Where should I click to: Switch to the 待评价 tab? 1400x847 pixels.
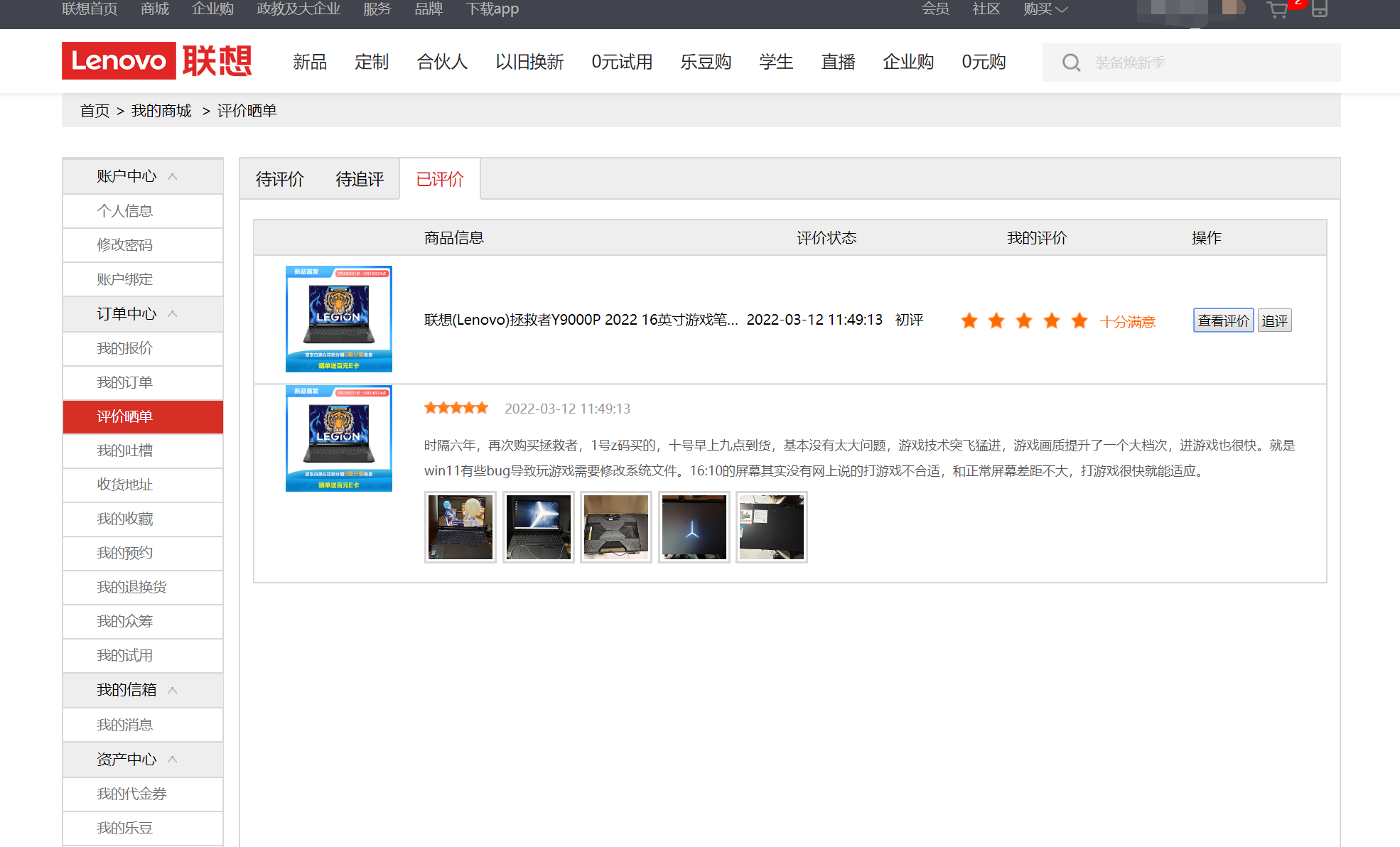pyautogui.click(x=280, y=179)
